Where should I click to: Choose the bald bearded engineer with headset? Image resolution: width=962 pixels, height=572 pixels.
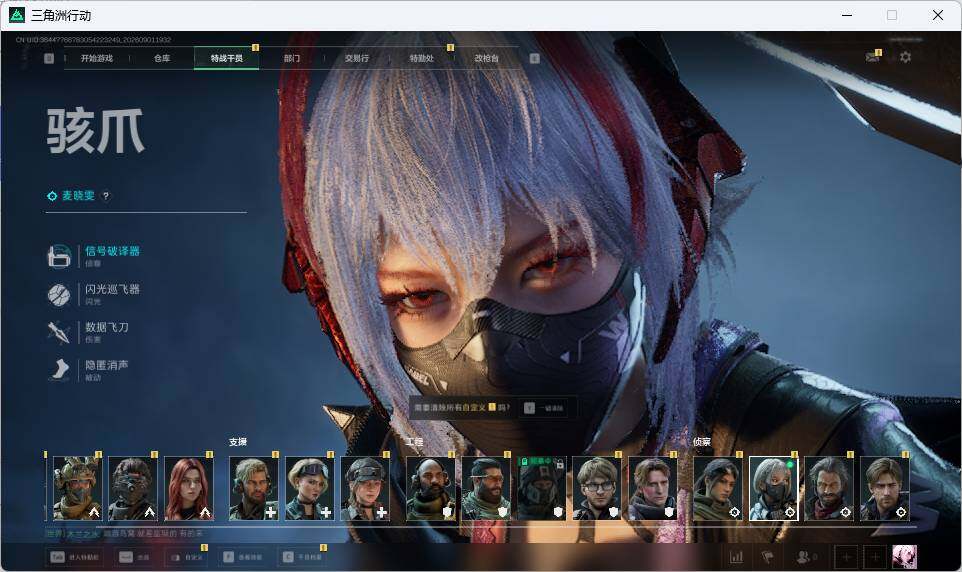click(430, 488)
